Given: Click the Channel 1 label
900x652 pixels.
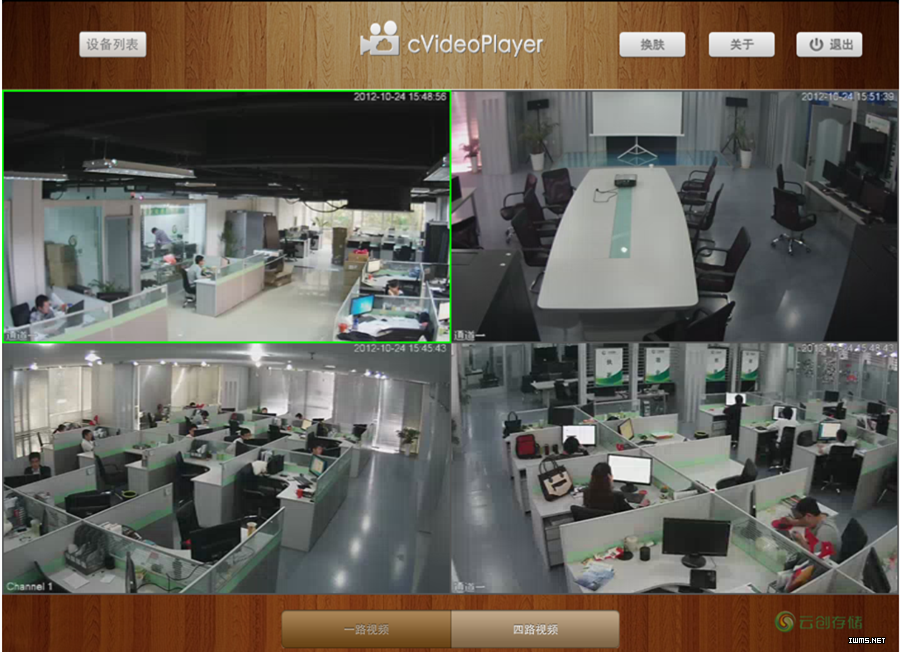Looking at the screenshot, I should (x=29, y=586).
